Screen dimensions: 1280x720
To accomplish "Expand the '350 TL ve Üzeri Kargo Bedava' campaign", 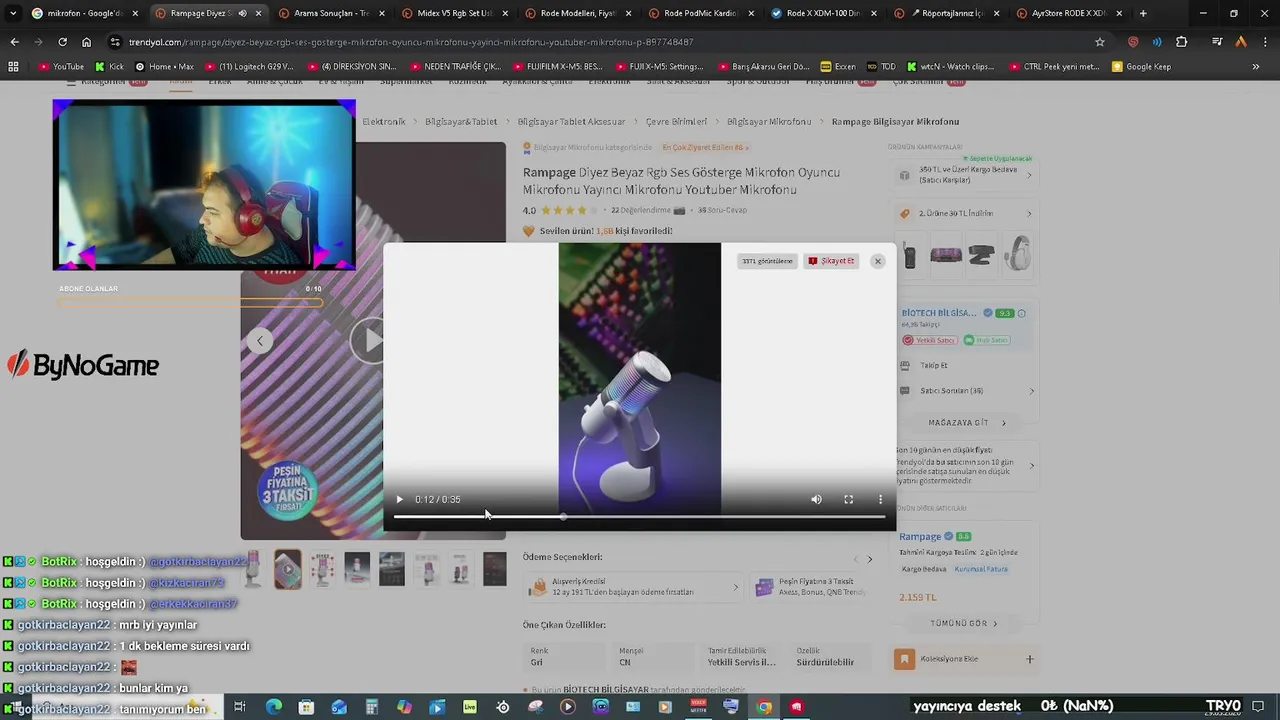I will point(966,175).
